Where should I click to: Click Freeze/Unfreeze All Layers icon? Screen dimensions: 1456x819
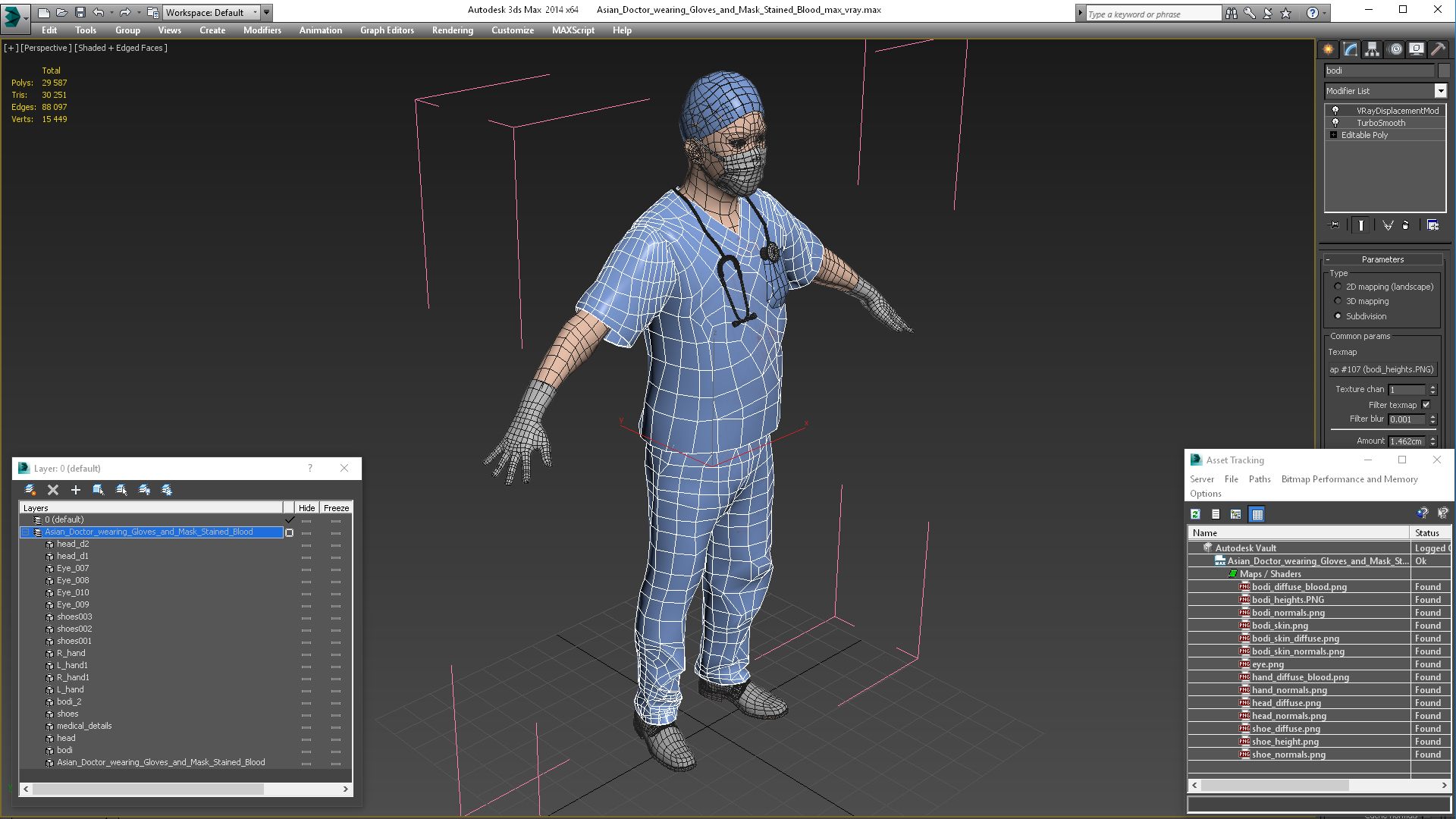click(167, 490)
